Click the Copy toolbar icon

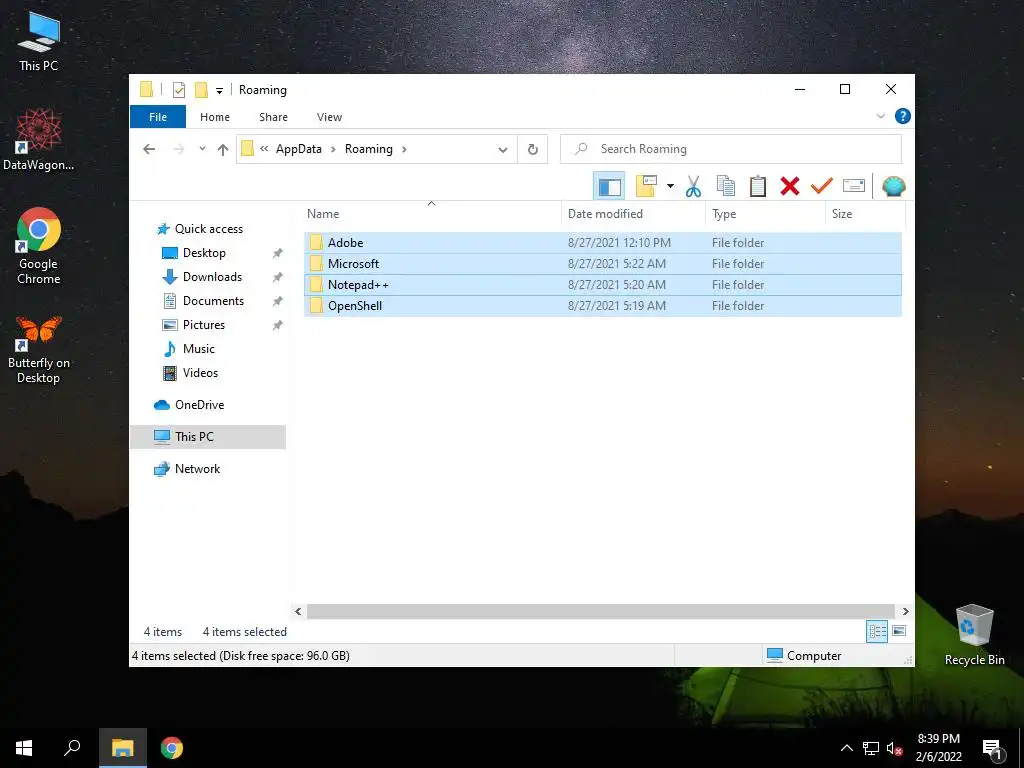click(x=726, y=187)
